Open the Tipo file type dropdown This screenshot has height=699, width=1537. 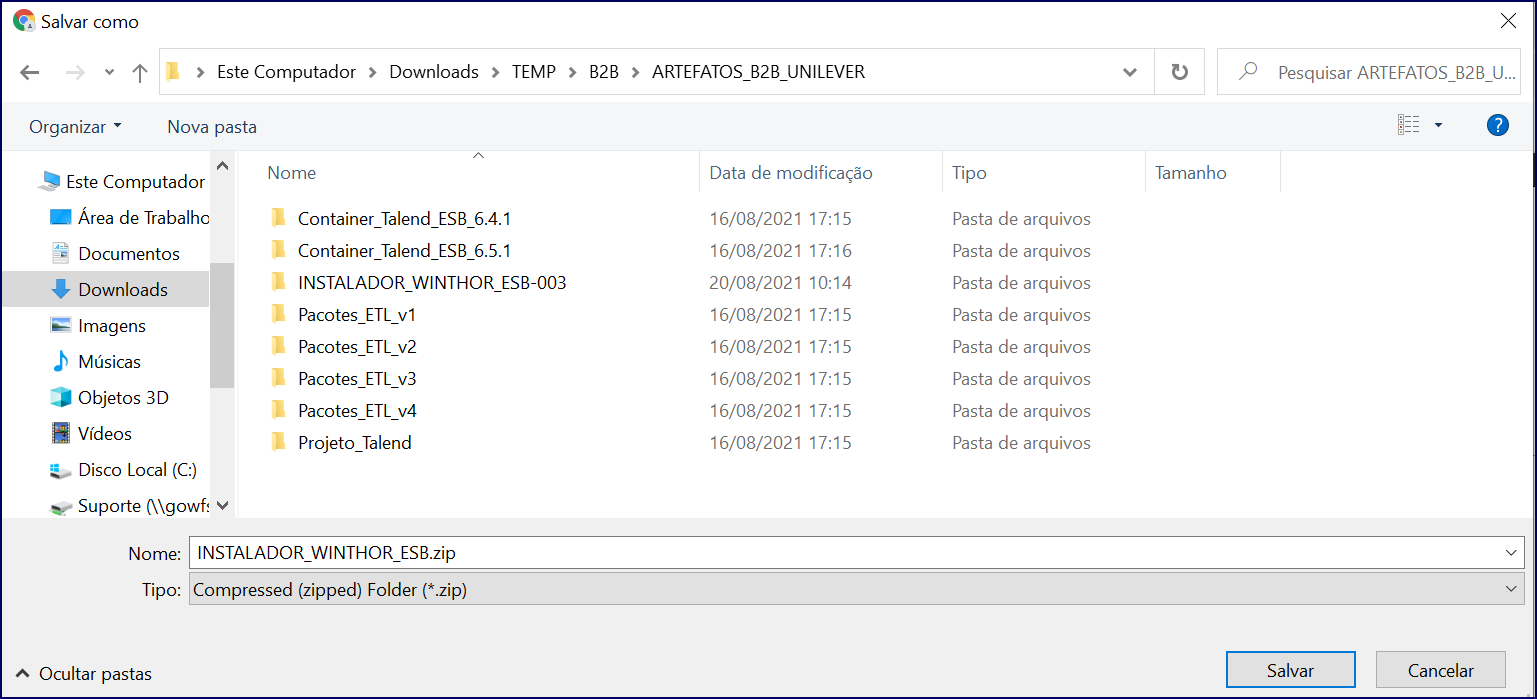click(856, 590)
